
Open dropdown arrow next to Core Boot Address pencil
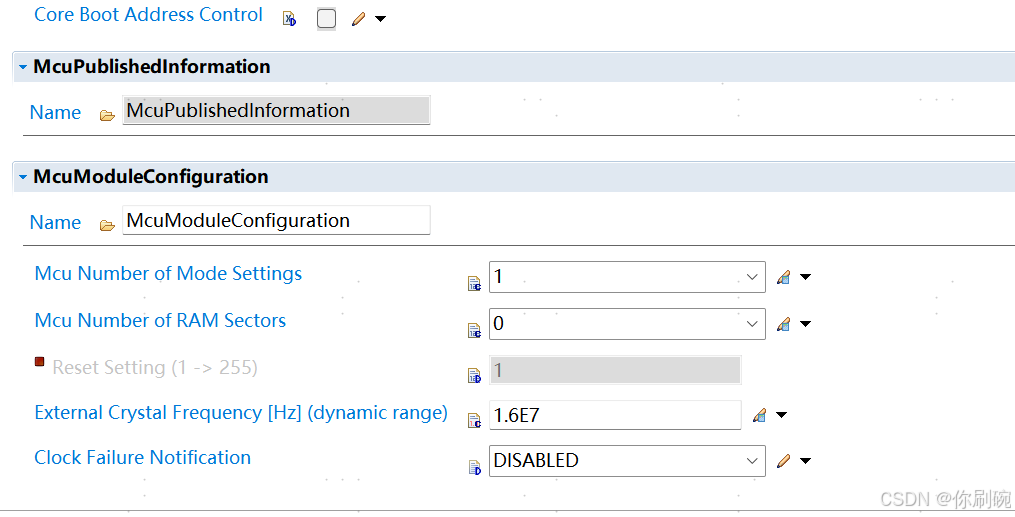pyautogui.click(x=381, y=19)
